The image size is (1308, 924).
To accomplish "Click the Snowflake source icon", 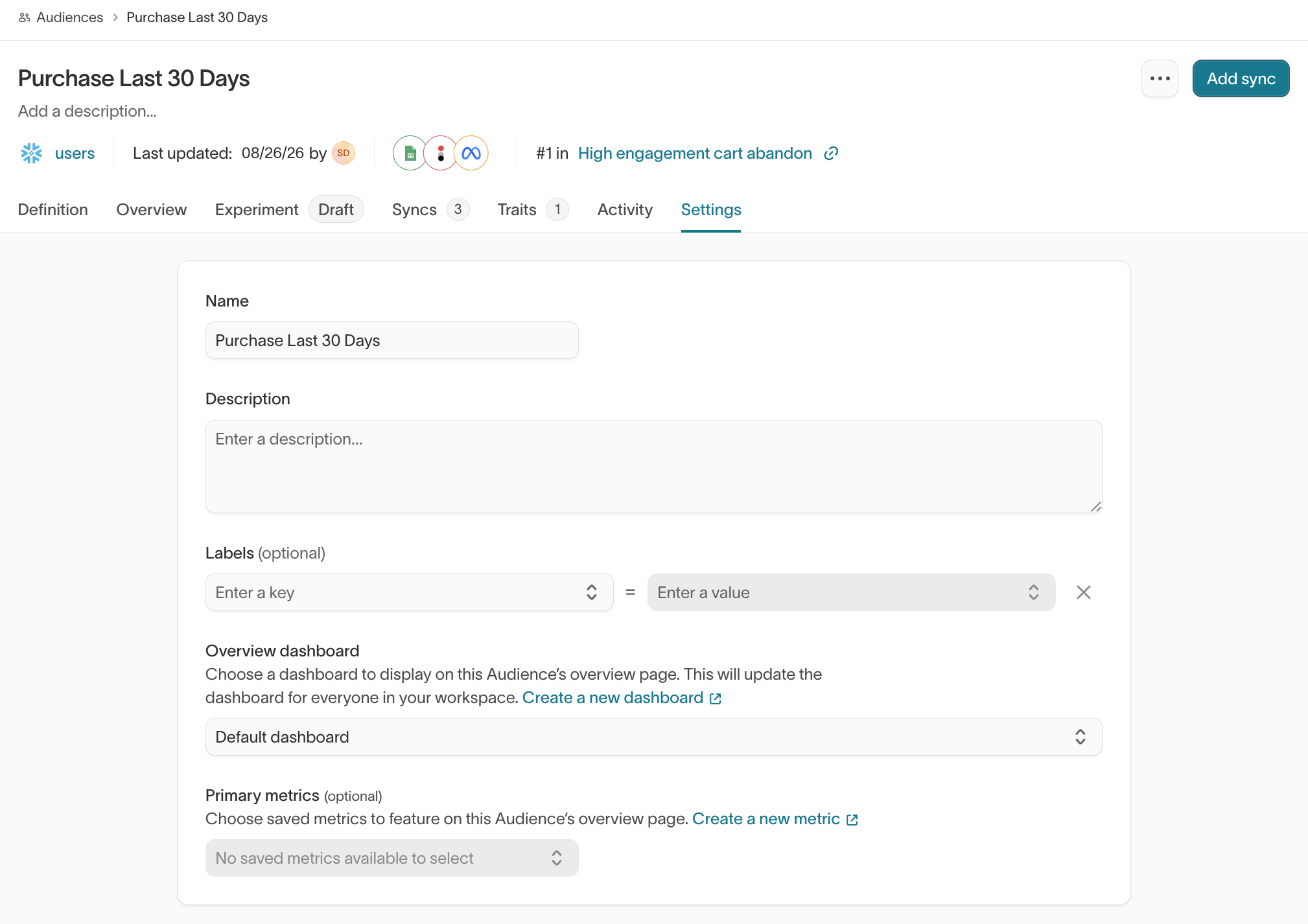I will (x=31, y=154).
